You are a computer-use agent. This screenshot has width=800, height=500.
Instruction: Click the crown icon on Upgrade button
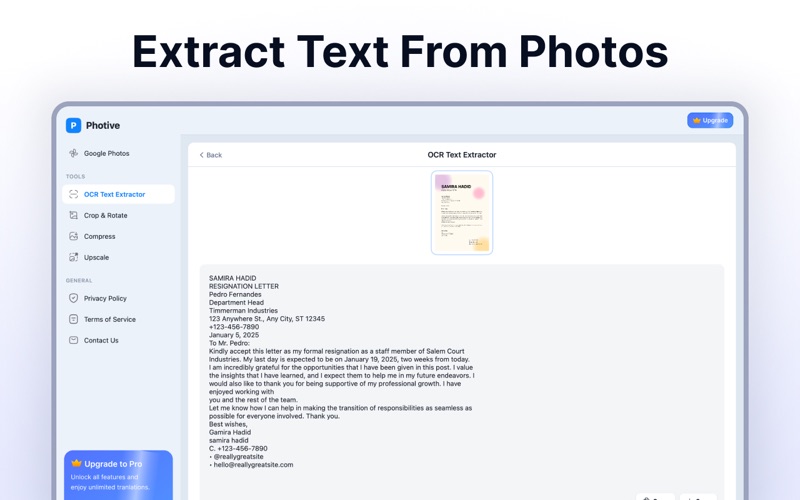point(696,120)
